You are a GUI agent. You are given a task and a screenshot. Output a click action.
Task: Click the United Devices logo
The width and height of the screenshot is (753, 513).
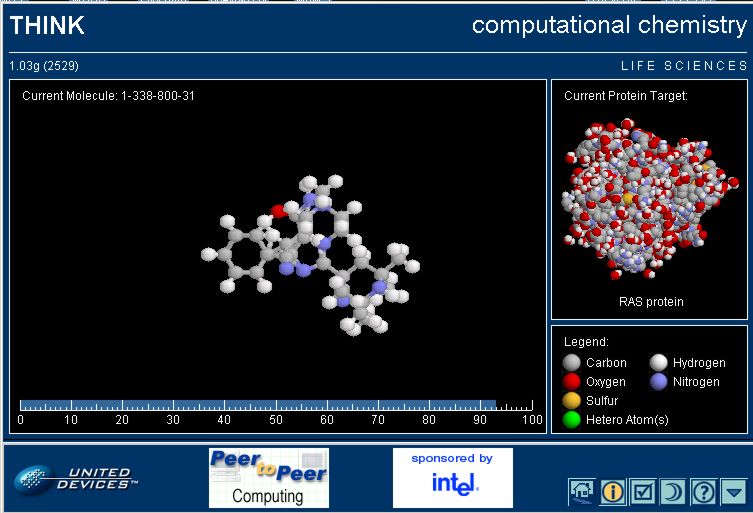(75, 478)
